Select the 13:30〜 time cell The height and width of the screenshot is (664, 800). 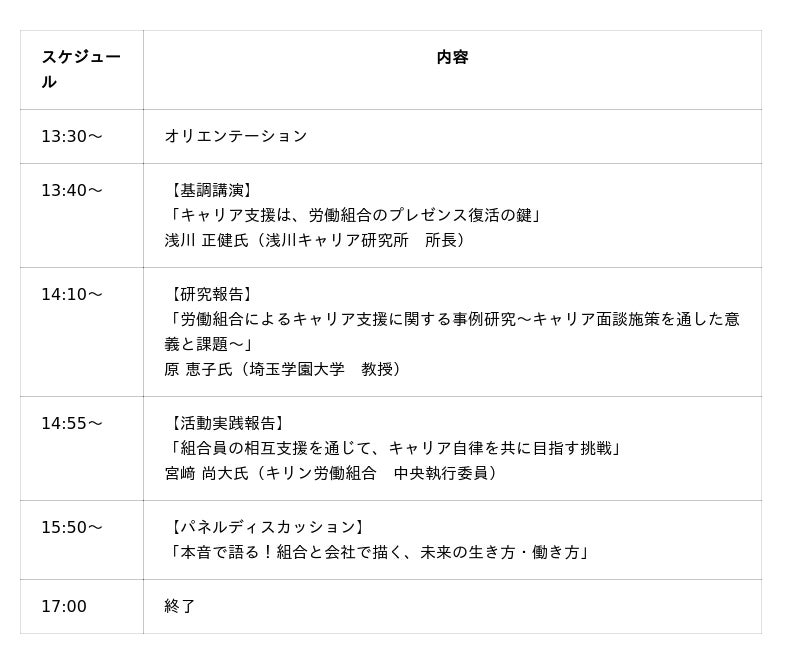pos(71,136)
